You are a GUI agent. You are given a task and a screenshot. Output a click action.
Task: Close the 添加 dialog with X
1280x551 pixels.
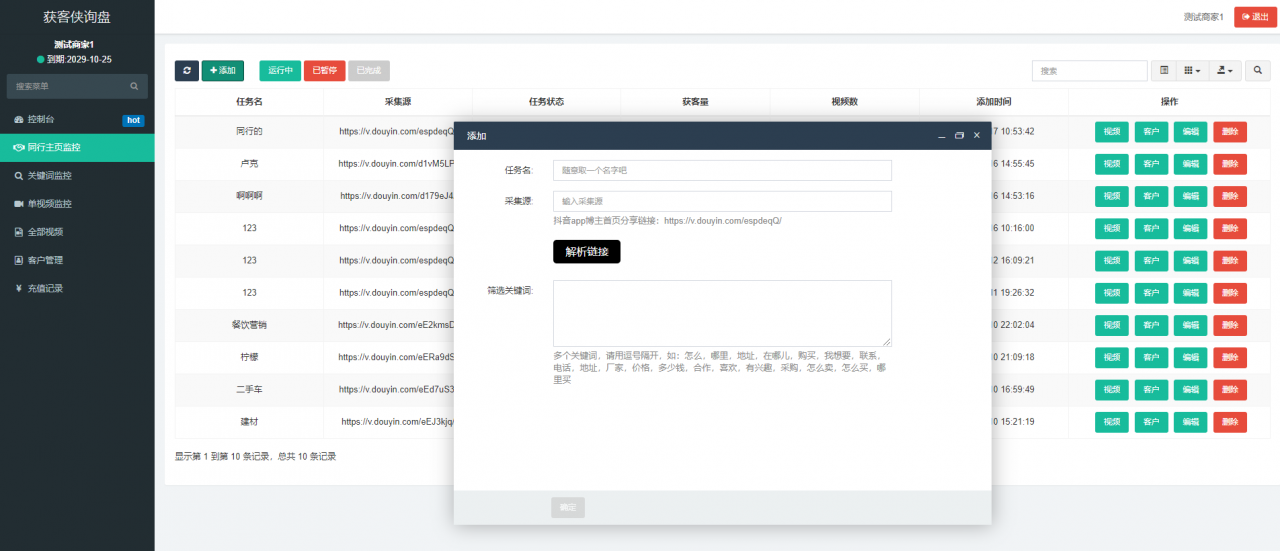(x=977, y=135)
